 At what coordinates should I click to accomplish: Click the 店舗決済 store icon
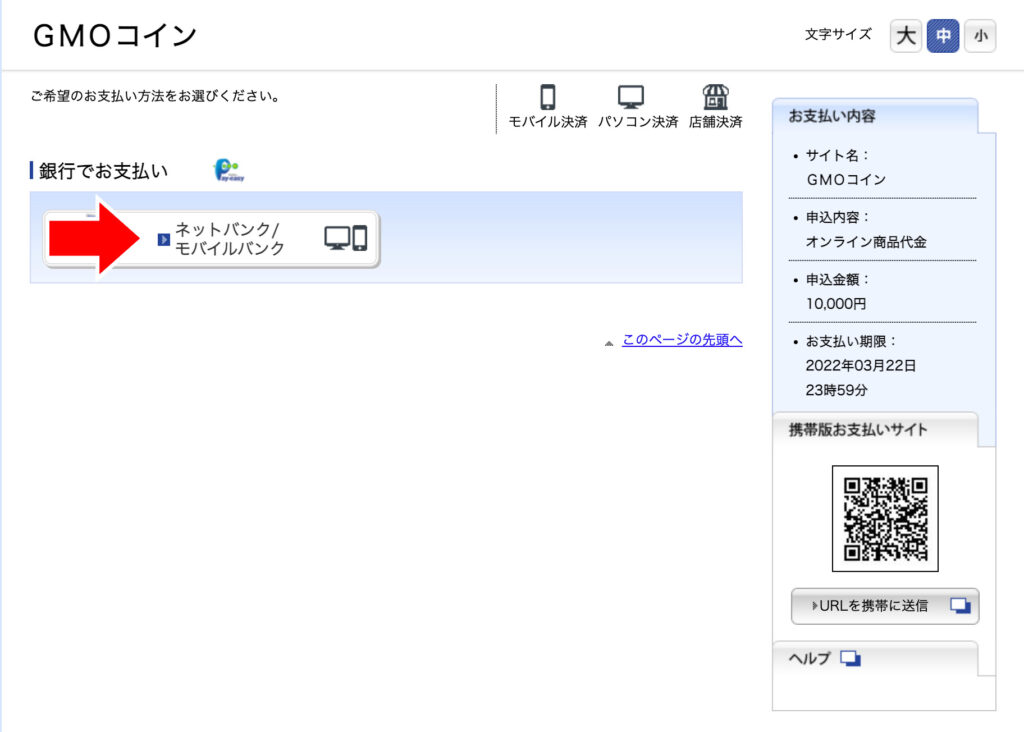[x=716, y=97]
